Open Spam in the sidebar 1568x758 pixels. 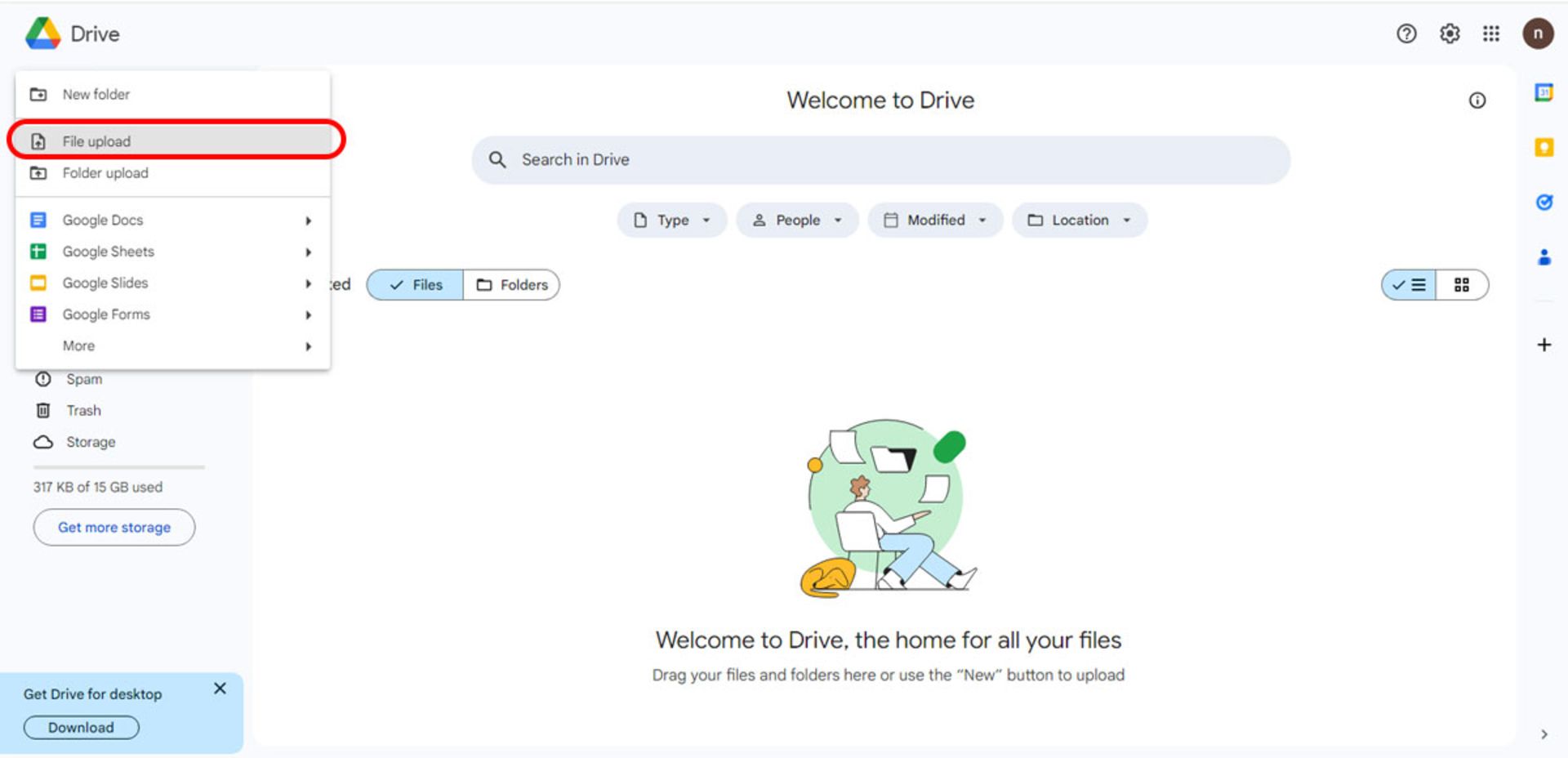84,379
